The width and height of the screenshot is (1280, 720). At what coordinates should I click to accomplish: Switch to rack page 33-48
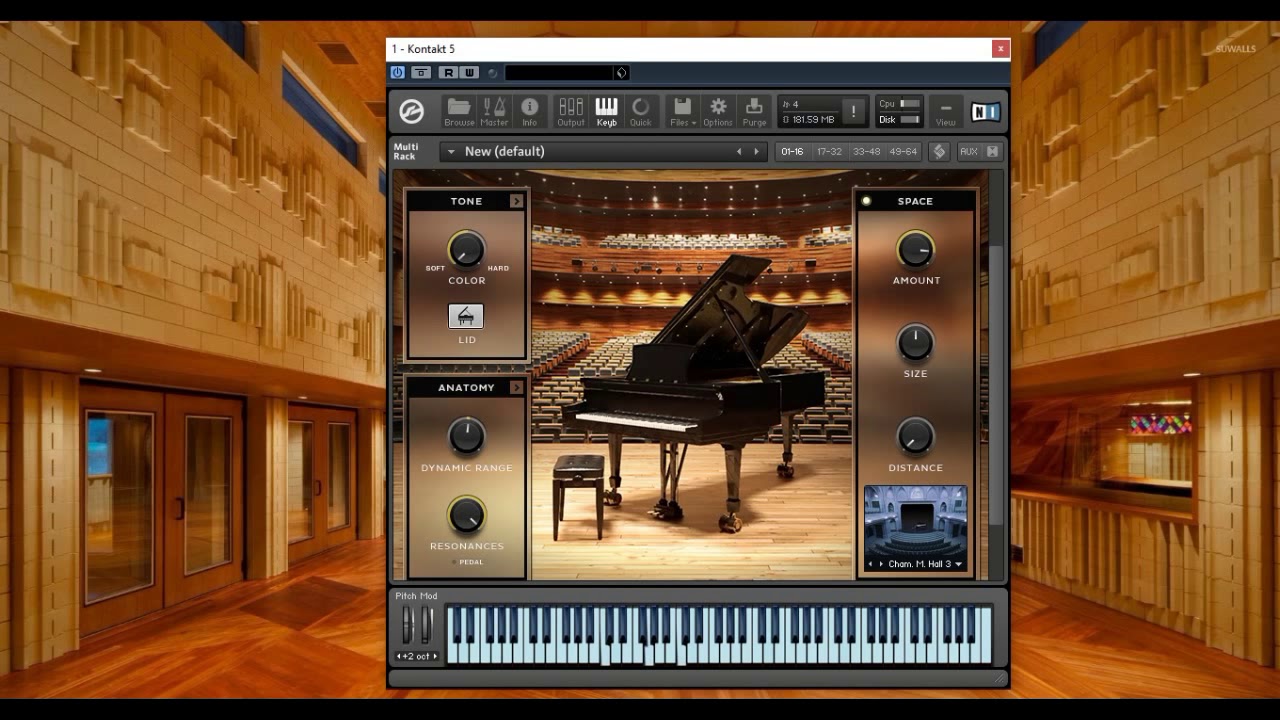[866, 152]
